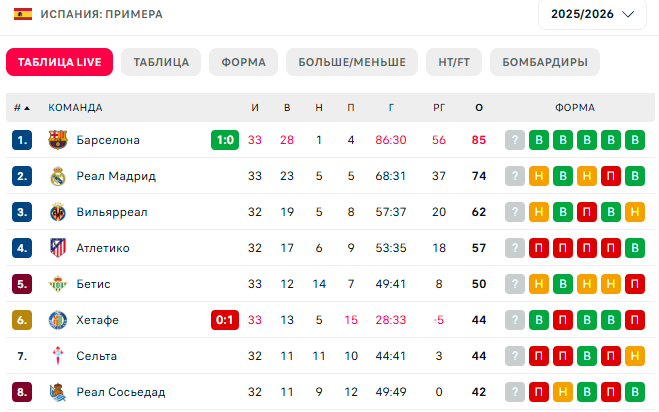The width and height of the screenshot is (659, 412).
Task: Open the 2025/2026 season dropdown
Action: coord(592,14)
